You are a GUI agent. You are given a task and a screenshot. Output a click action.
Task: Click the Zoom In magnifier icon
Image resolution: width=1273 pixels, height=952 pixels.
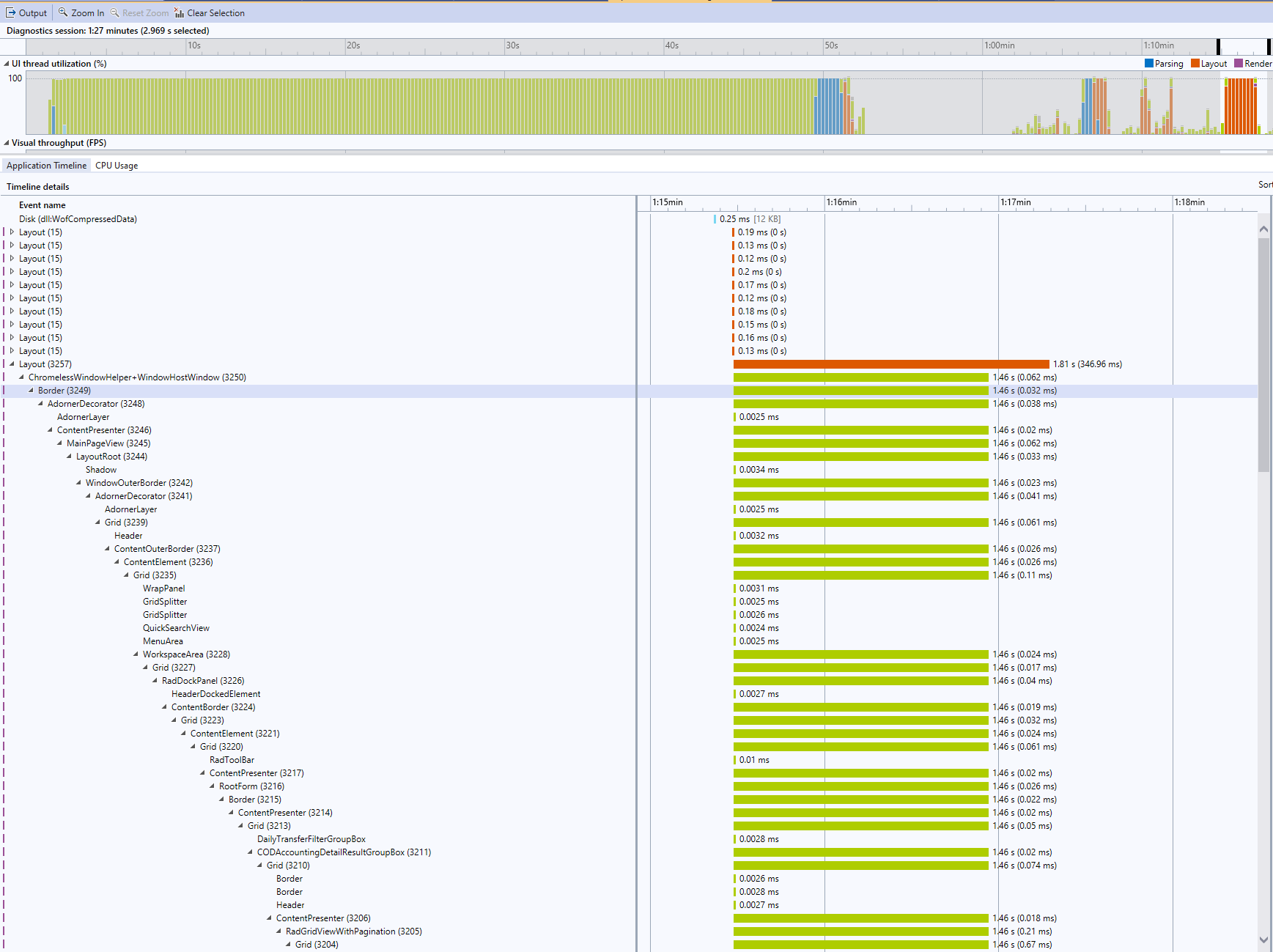pos(63,12)
